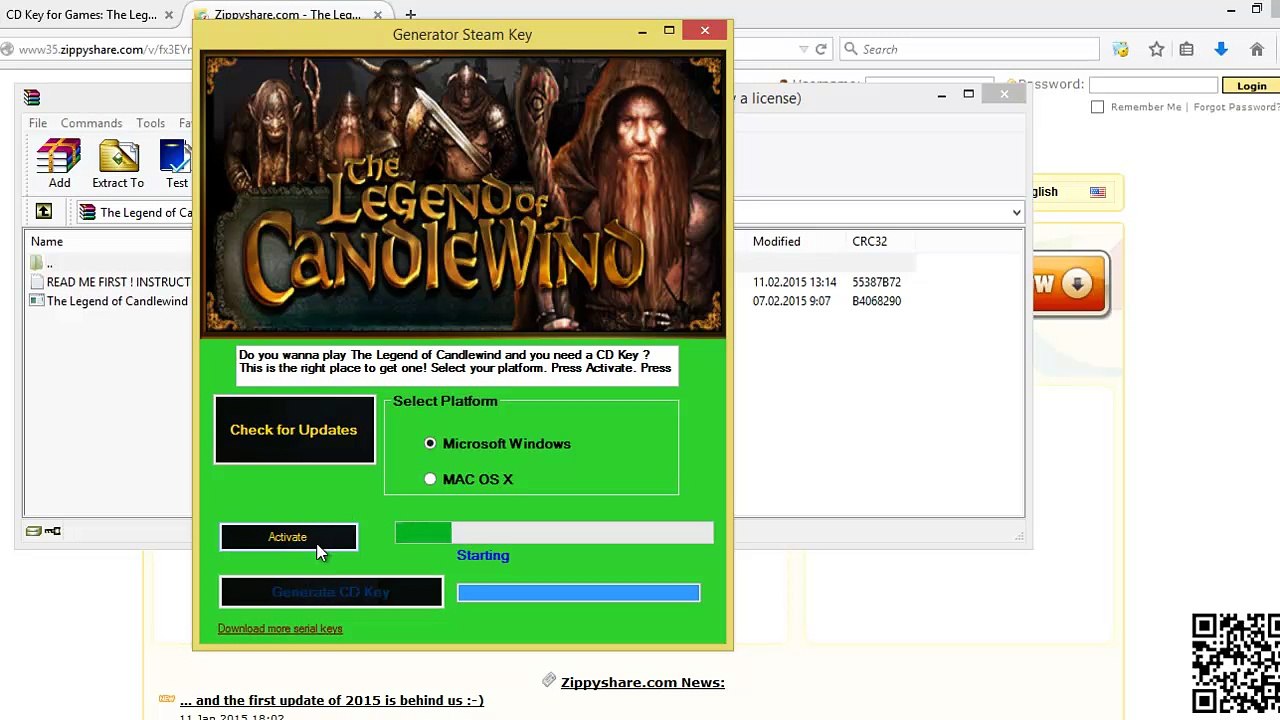Open the File menu in WinRAR

[38, 123]
